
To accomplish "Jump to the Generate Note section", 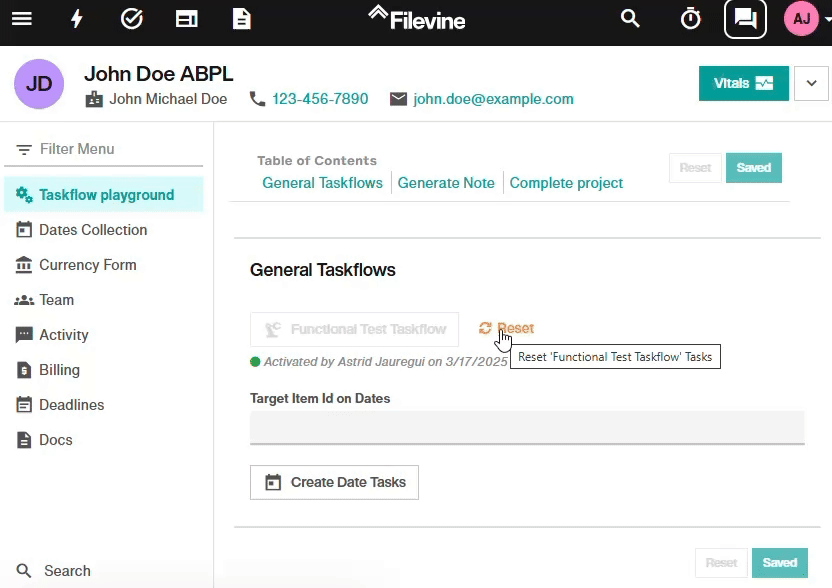I will 446,183.
